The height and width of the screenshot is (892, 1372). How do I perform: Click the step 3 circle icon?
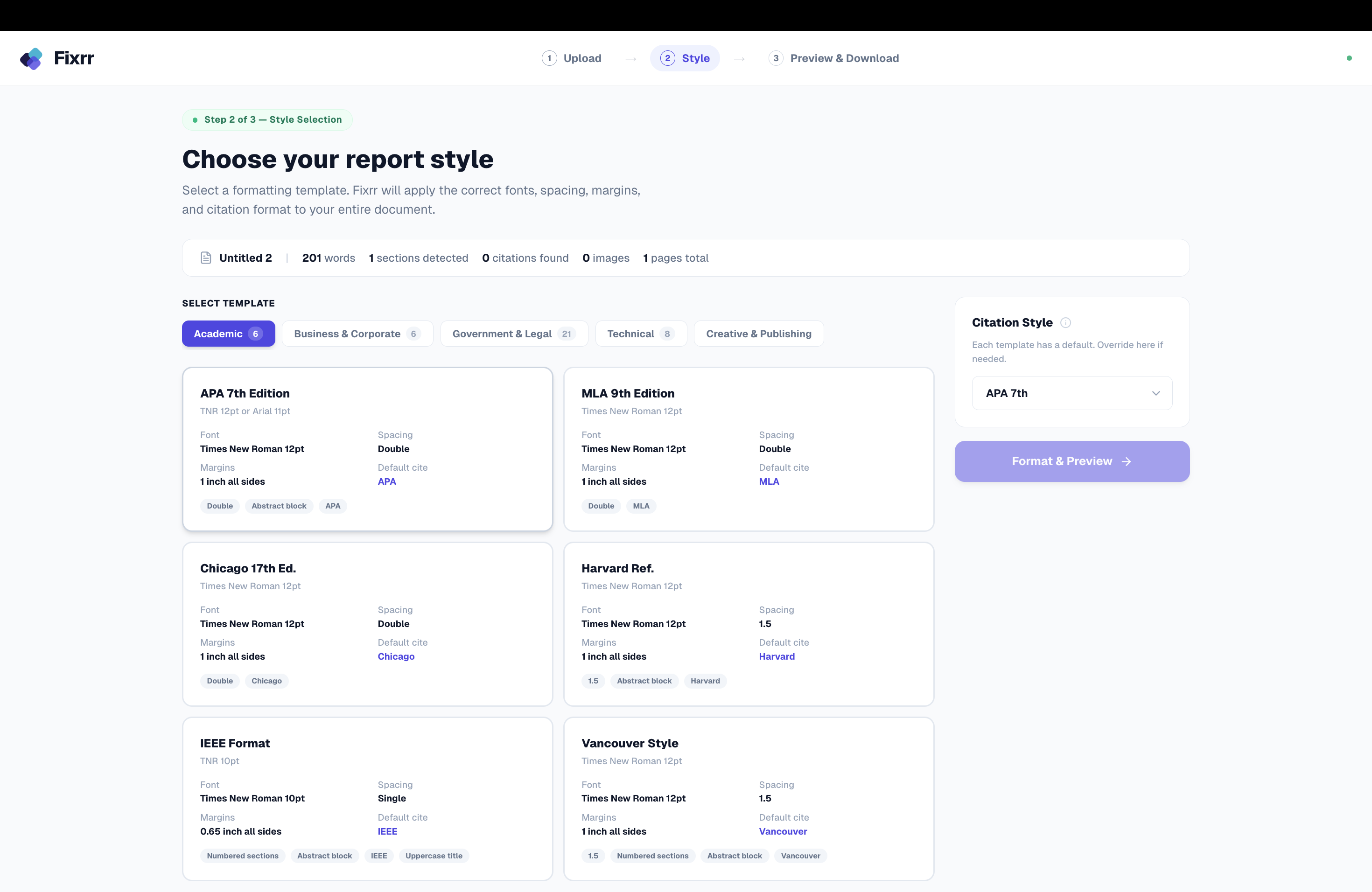(x=775, y=58)
